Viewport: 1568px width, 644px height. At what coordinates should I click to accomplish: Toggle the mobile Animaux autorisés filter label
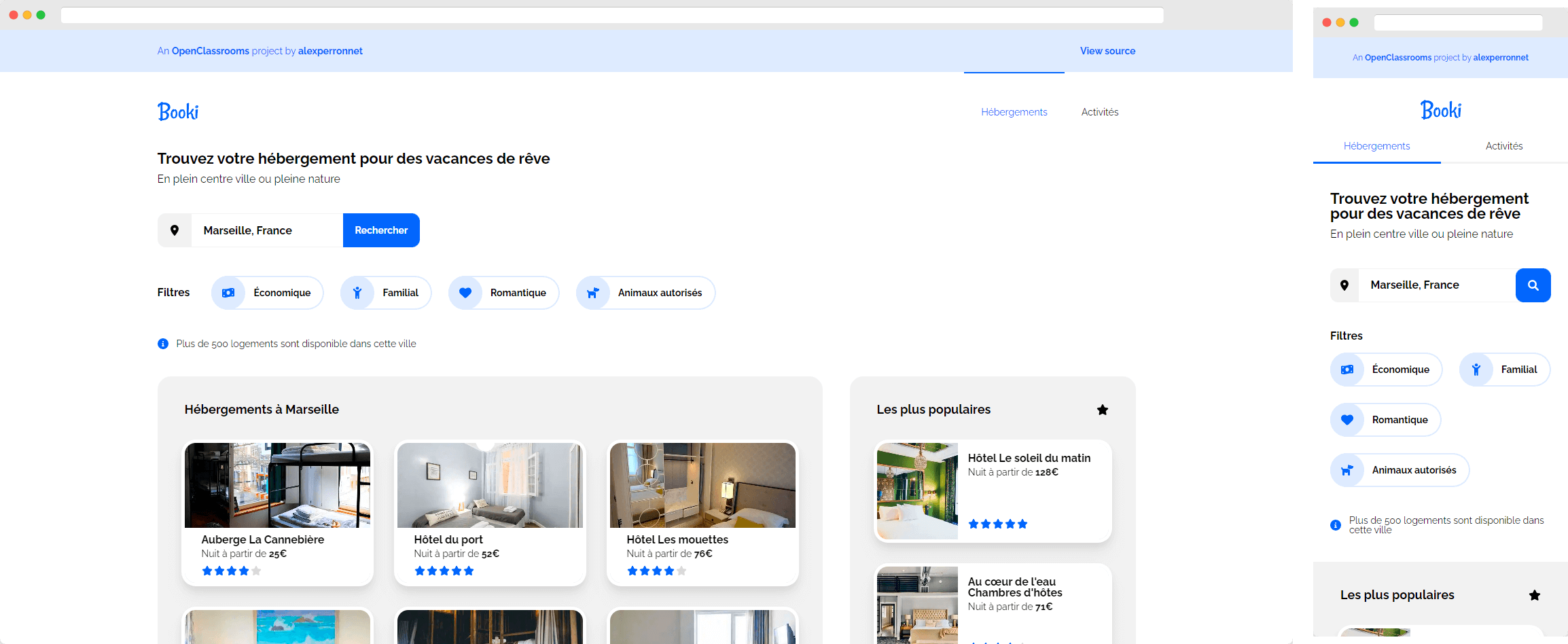click(1414, 470)
